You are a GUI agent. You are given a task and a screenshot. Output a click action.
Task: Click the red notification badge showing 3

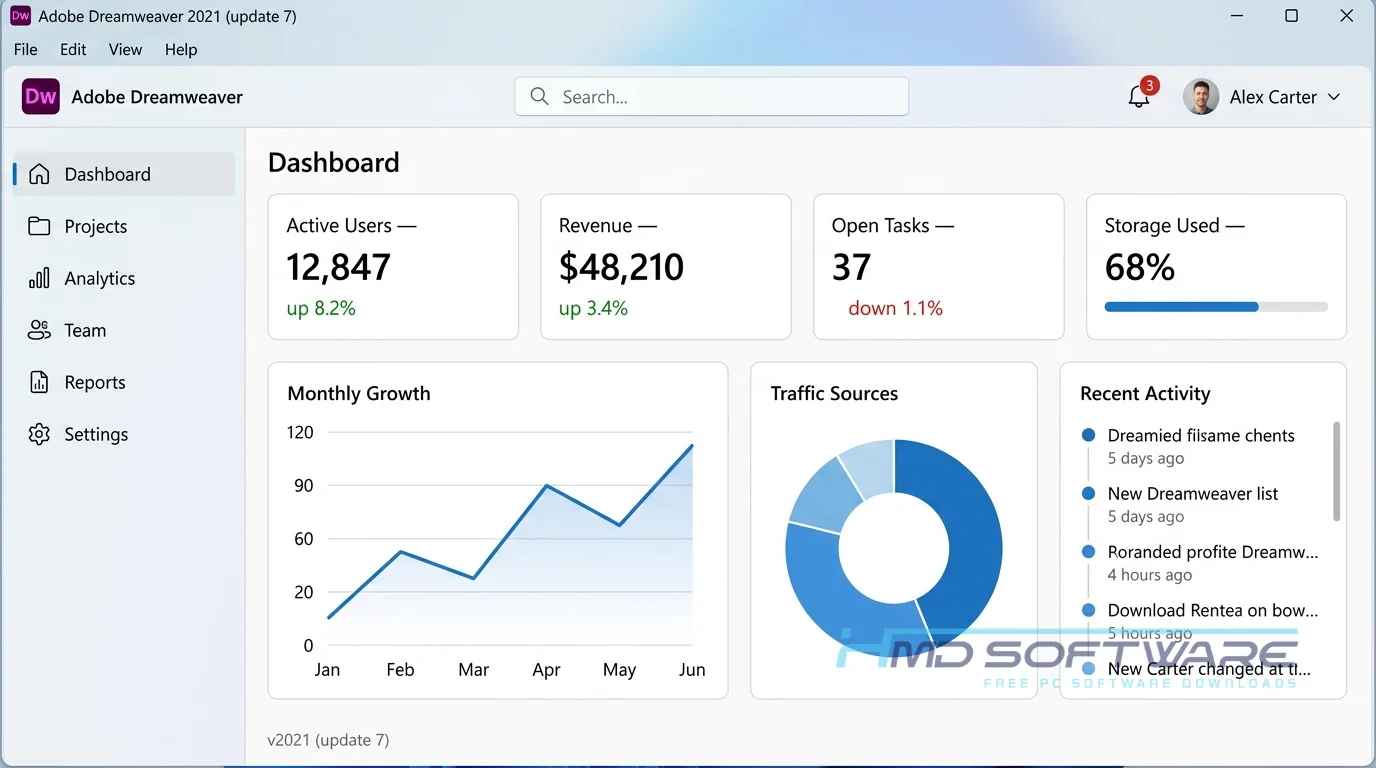(x=1149, y=86)
